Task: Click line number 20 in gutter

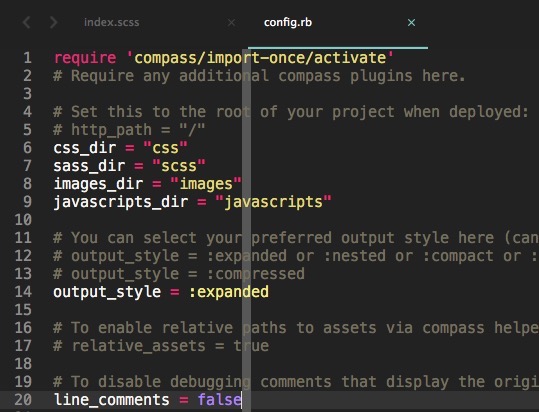Action: (23, 400)
